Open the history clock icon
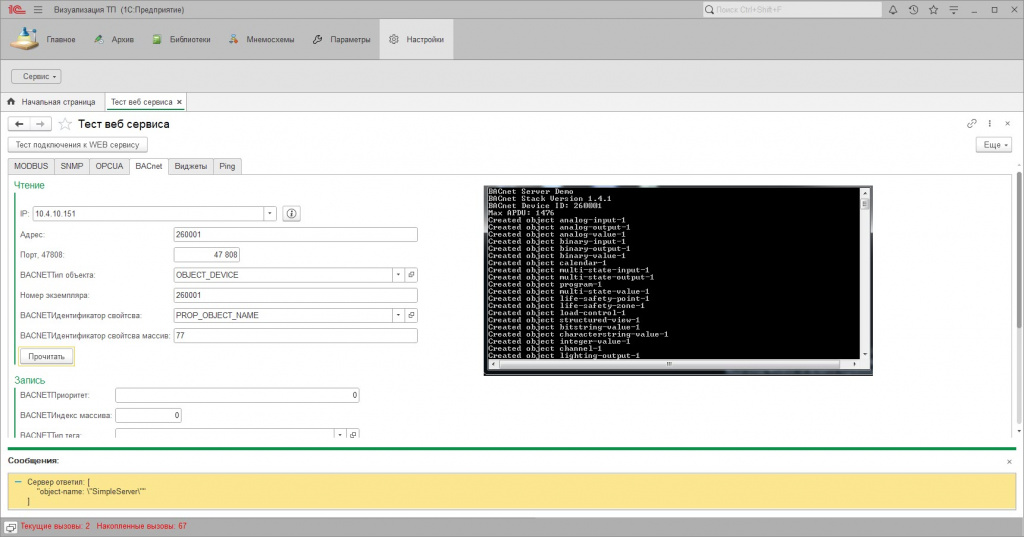Screen dimensions: 1024x537 pos(915,11)
